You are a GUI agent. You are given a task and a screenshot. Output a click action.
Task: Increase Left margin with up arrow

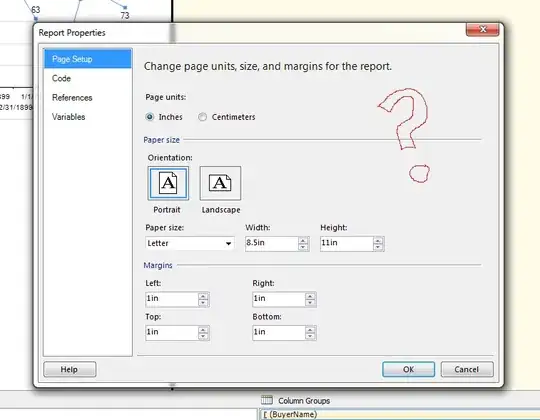tap(203, 296)
